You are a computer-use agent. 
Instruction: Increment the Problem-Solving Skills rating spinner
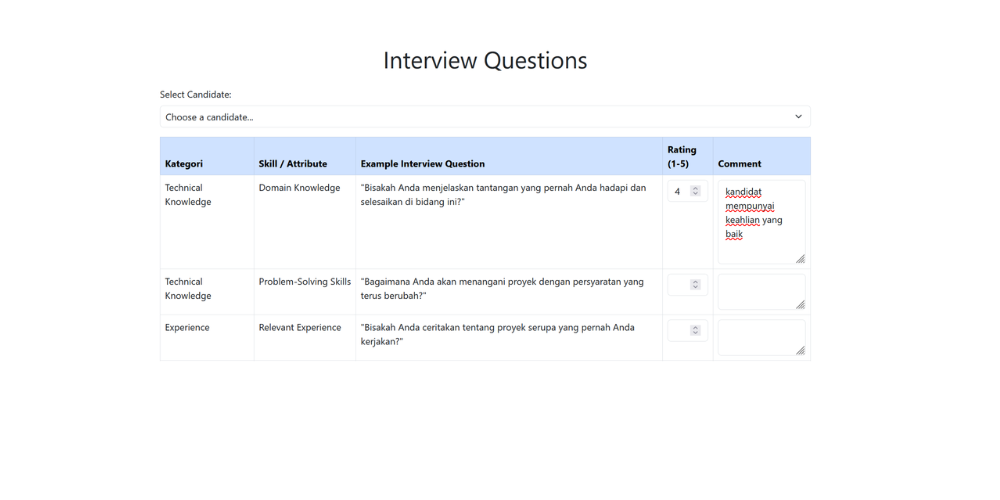click(696, 282)
